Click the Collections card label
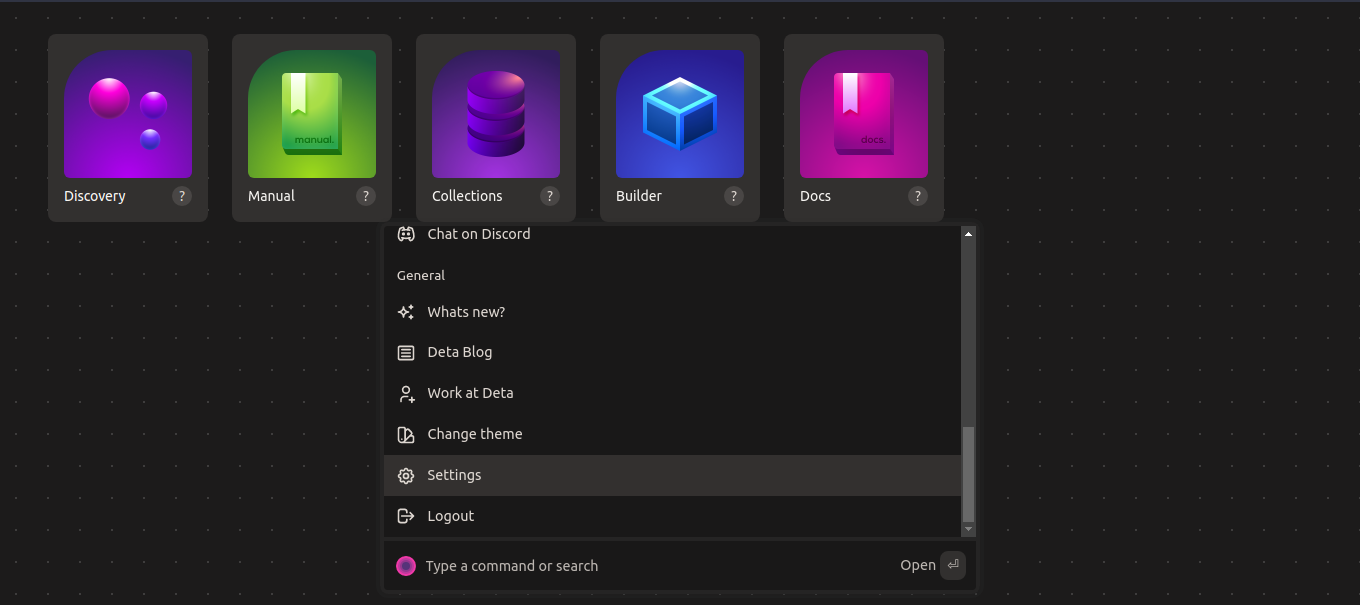 [x=467, y=196]
